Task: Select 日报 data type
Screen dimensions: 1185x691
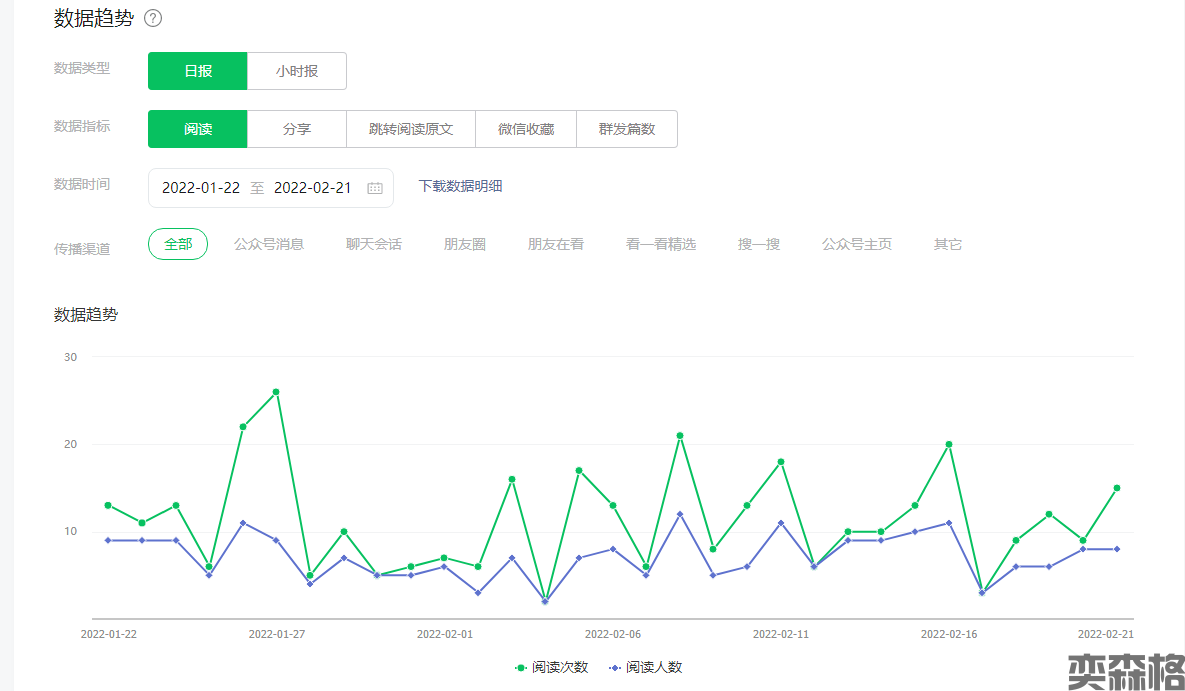Action: point(197,71)
